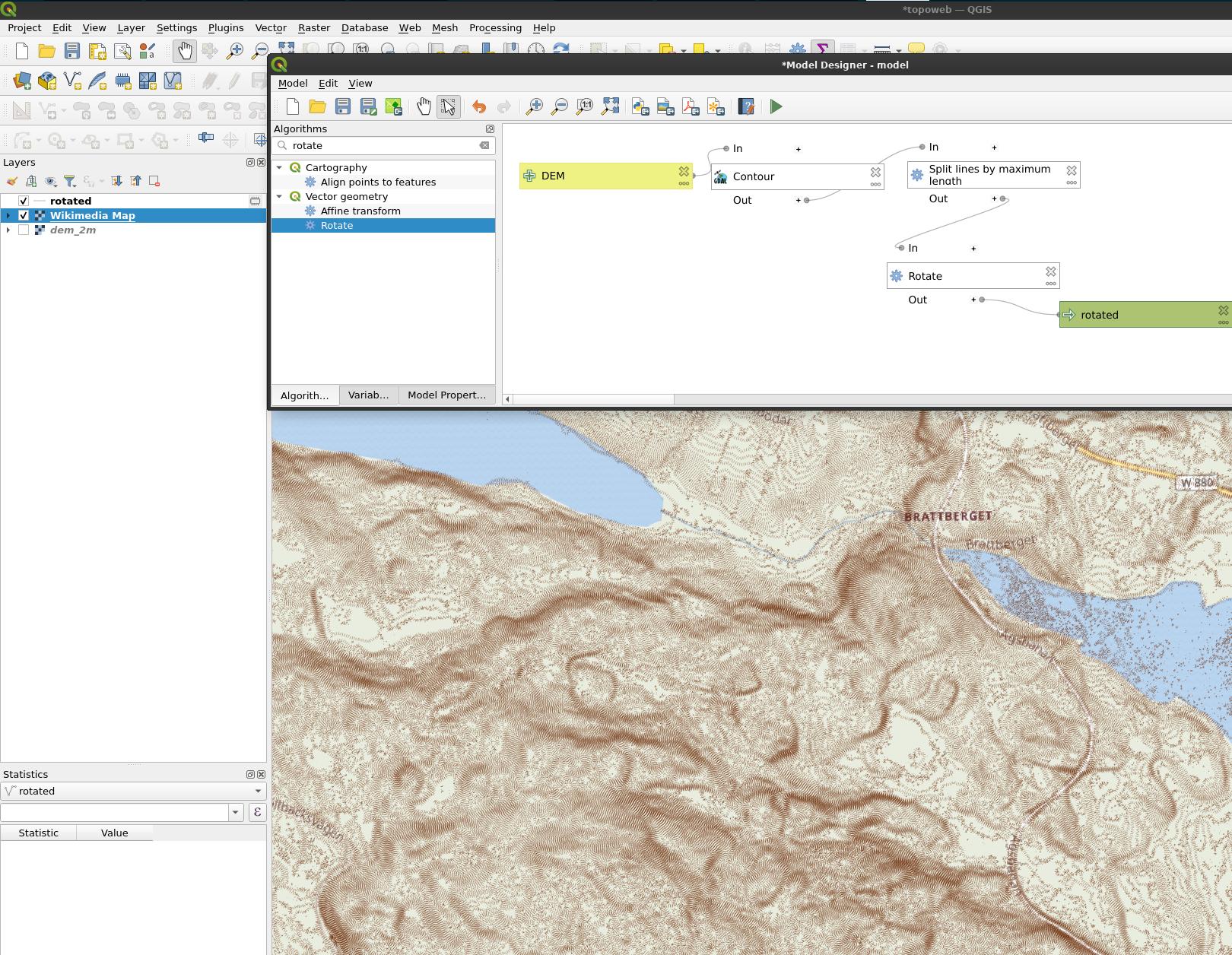This screenshot has height=955, width=1232.
Task: Toggle visibility of Wikimedia Map layer
Action: click(x=24, y=215)
